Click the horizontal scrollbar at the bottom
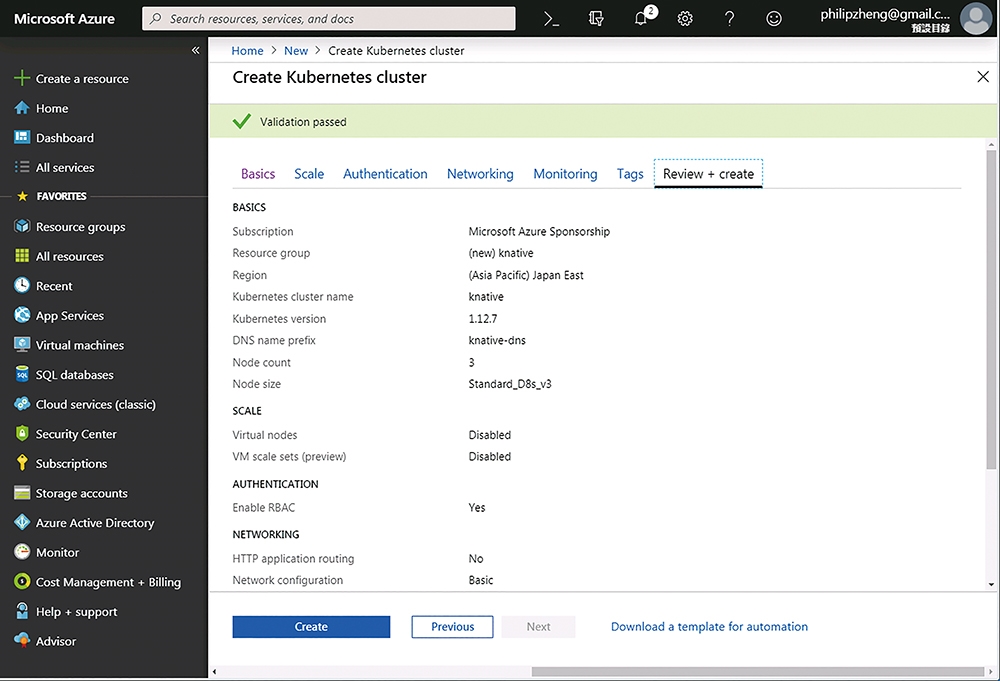 coord(757,671)
